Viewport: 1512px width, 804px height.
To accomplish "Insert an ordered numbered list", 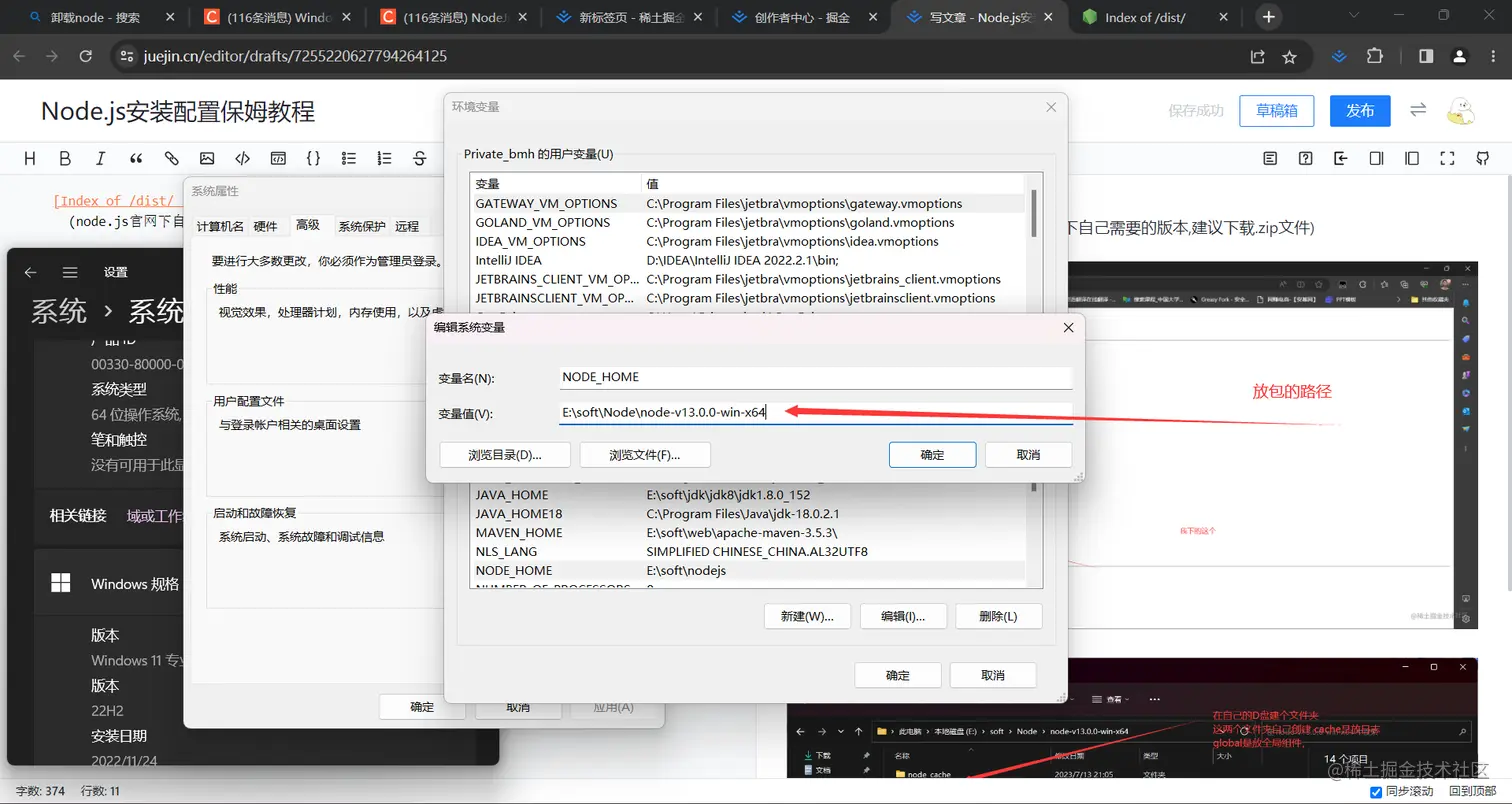I will point(384,158).
